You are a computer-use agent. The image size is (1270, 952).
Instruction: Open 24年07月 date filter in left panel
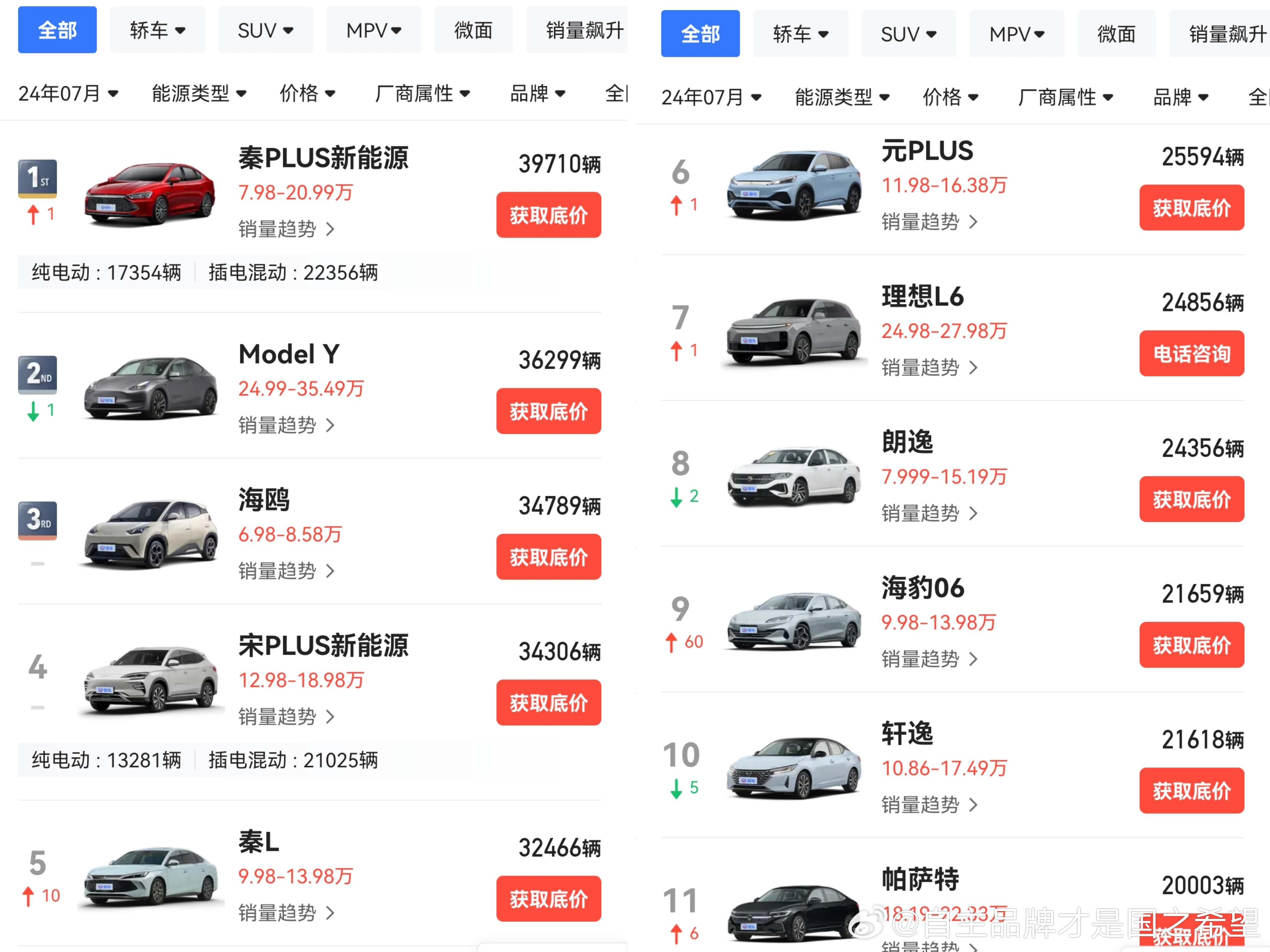pos(68,93)
